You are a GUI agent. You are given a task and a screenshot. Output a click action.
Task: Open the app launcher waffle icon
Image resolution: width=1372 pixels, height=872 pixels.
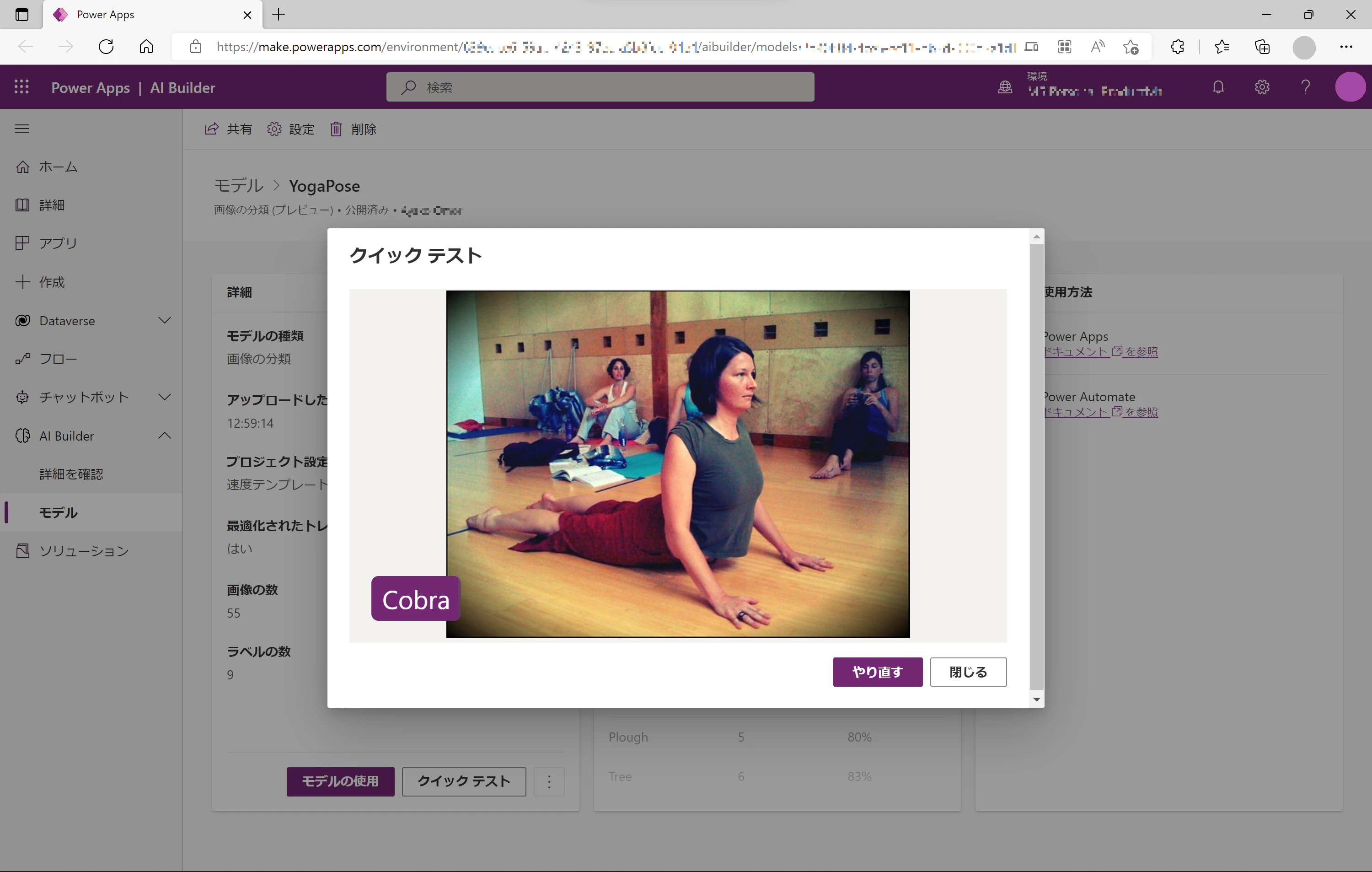(x=21, y=87)
